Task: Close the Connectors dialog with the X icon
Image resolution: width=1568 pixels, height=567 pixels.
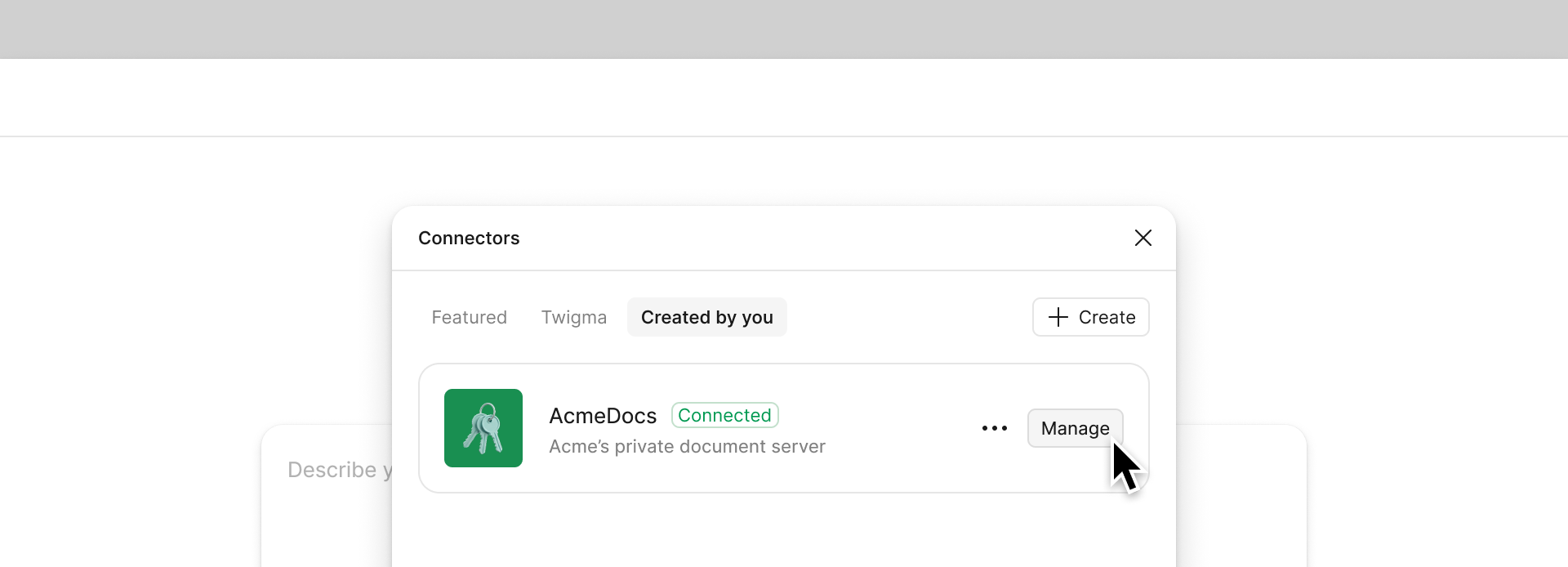Action: pos(1143,238)
